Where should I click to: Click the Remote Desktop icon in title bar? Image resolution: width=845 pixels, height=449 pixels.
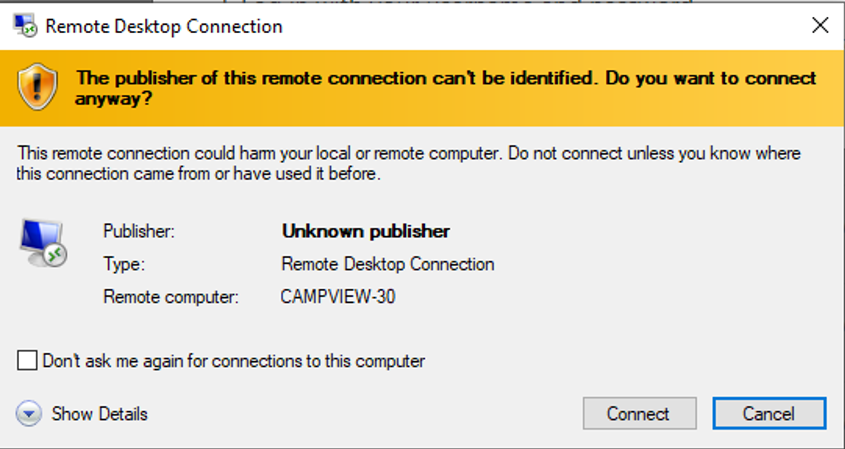25,26
